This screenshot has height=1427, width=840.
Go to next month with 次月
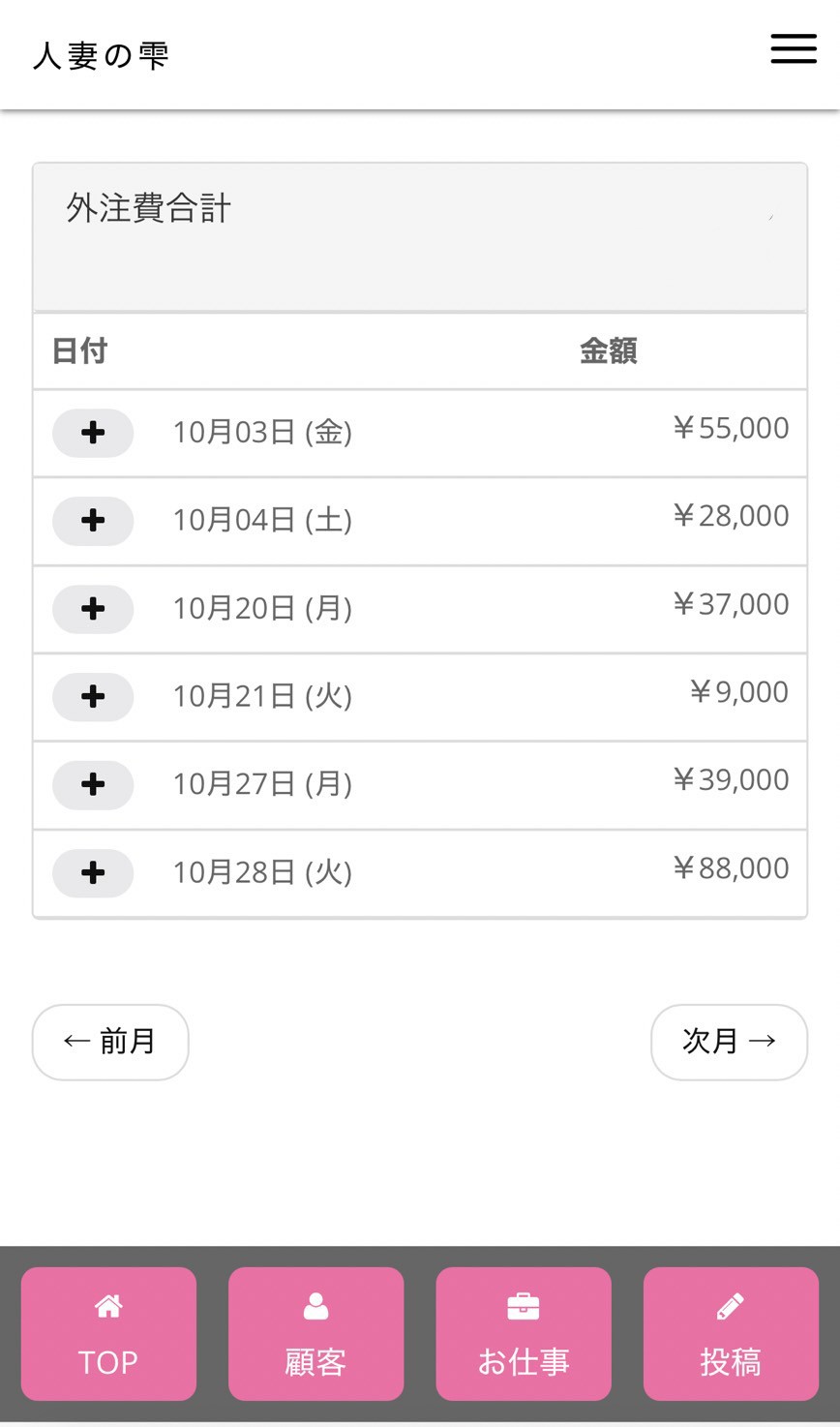(729, 1042)
